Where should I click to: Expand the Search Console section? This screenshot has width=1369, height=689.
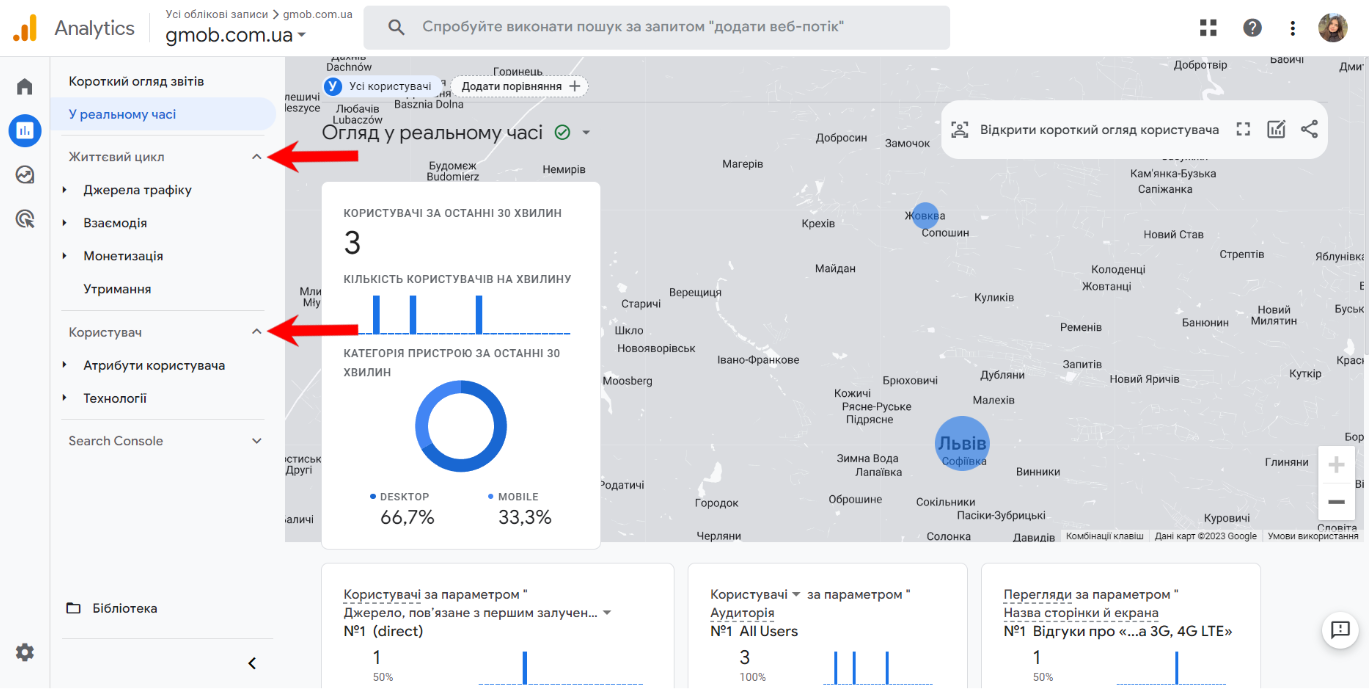(x=257, y=440)
